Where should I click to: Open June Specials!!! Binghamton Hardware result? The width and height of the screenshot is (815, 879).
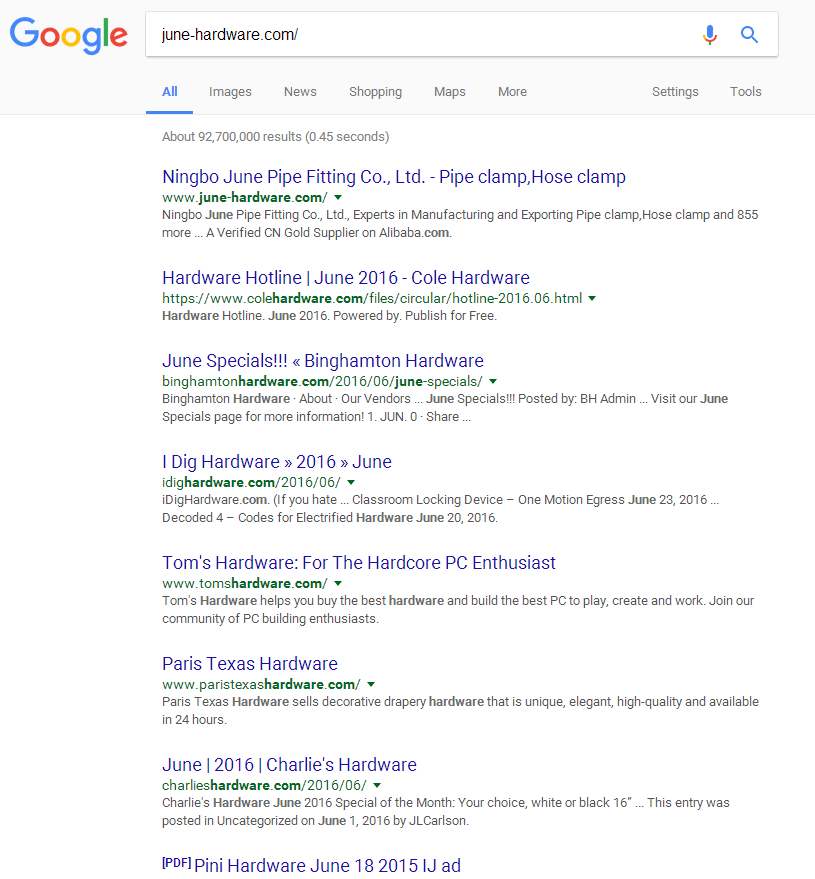coord(323,361)
